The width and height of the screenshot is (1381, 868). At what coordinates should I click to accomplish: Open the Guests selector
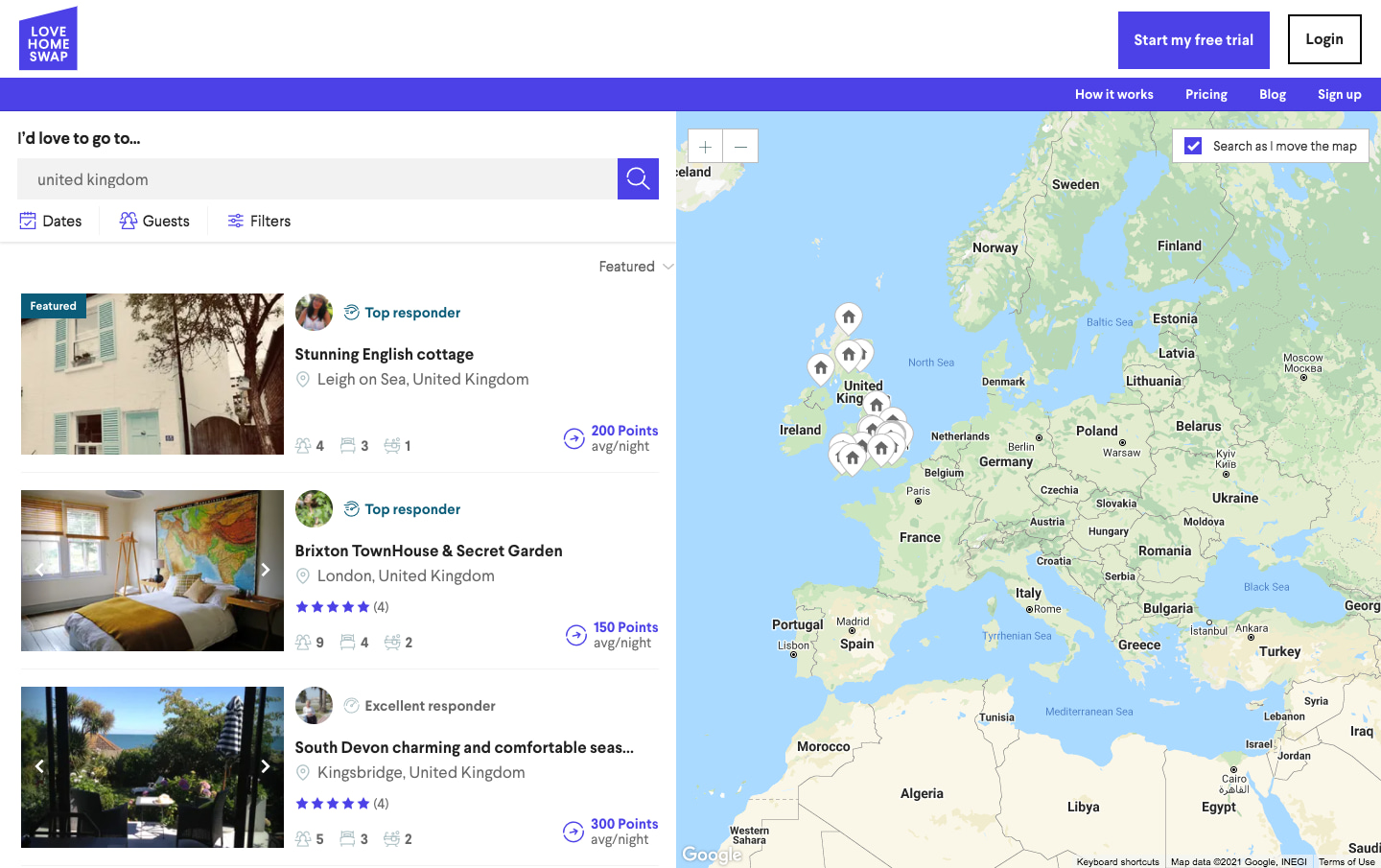click(154, 221)
